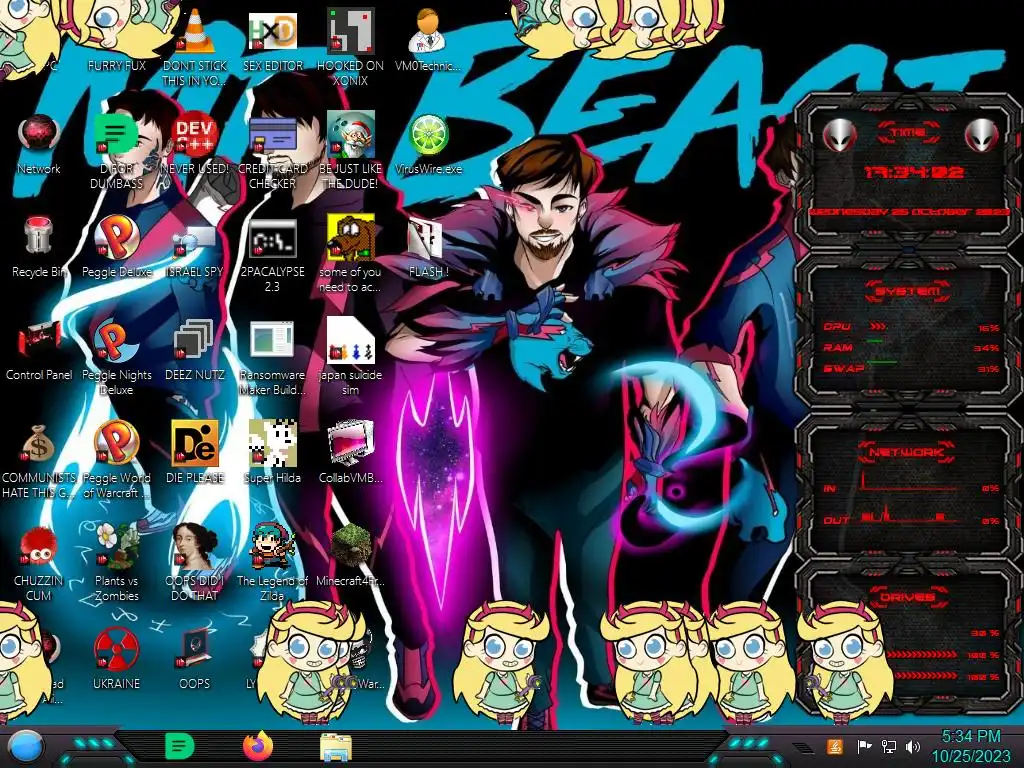This screenshot has width=1024, height=768.
Task: Launch the SEX EDITOR HxD shortcut
Action: tap(273, 32)
